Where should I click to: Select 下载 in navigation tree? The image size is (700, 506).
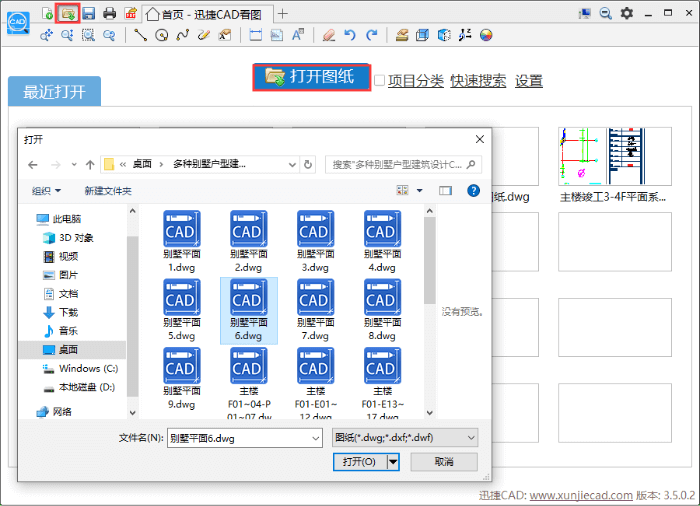(x=61, y=312)
